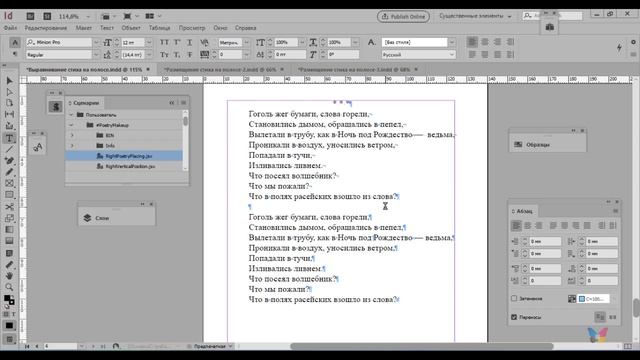640x360 pixels.
Task: Select the Scissors tool
Action: (x=9, y=207)
